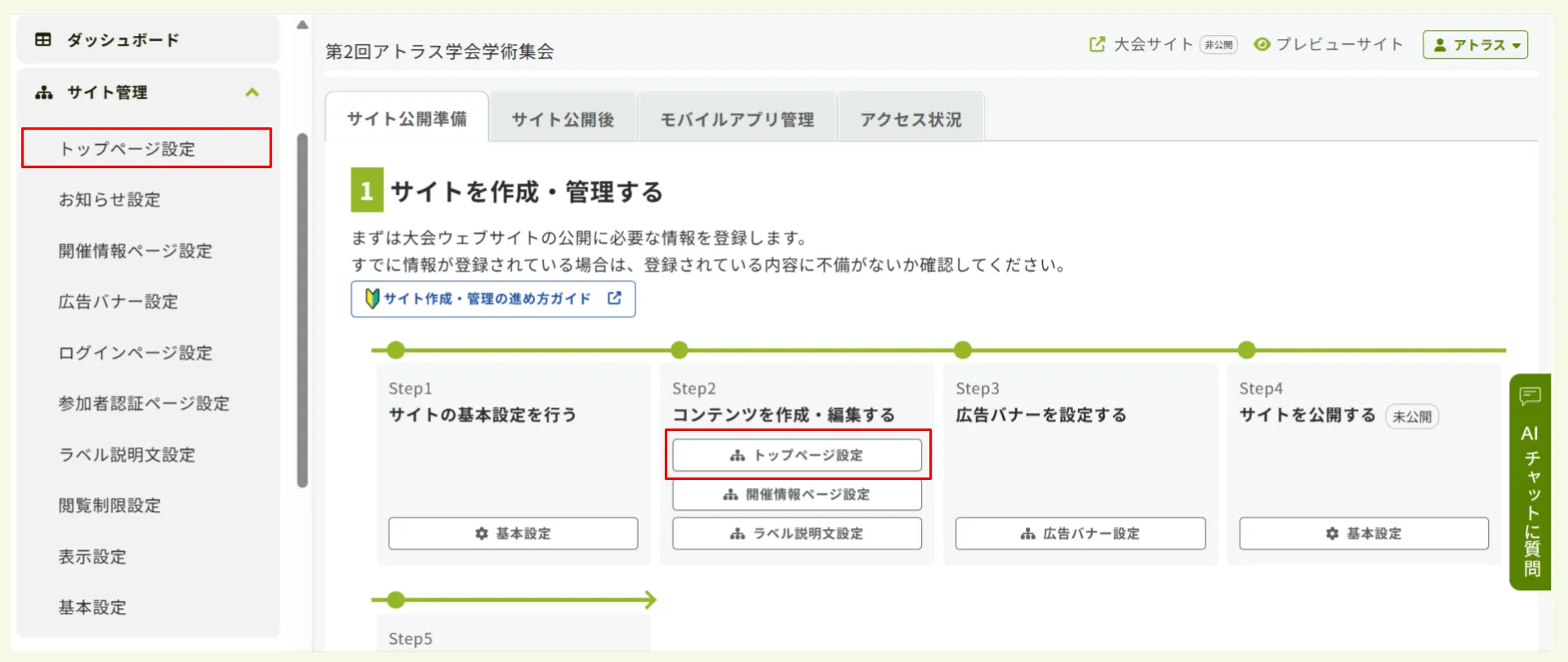1568x662 pixels.
Task: Click sitemap icon on Step2 トップページ設定 button
Action: [737, 455]
